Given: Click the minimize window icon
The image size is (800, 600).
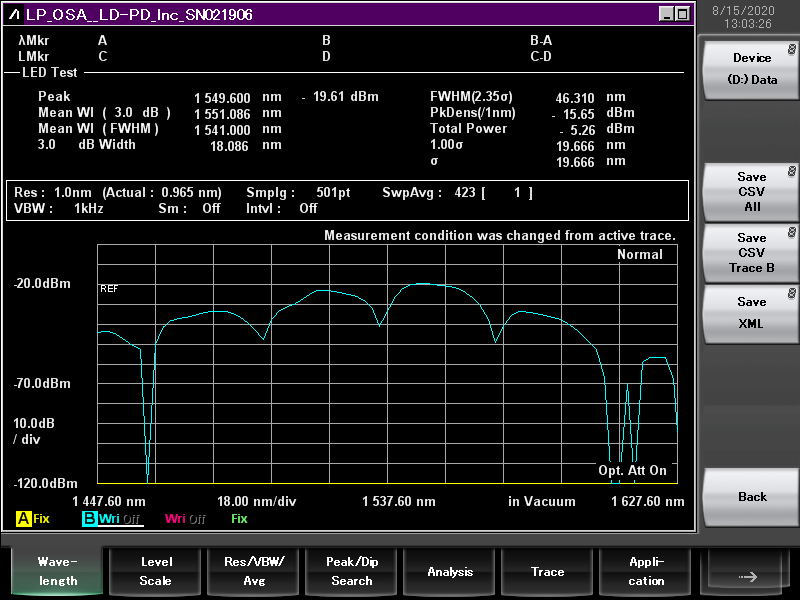Looking at the screenshot, I should [x=666, y=14].
